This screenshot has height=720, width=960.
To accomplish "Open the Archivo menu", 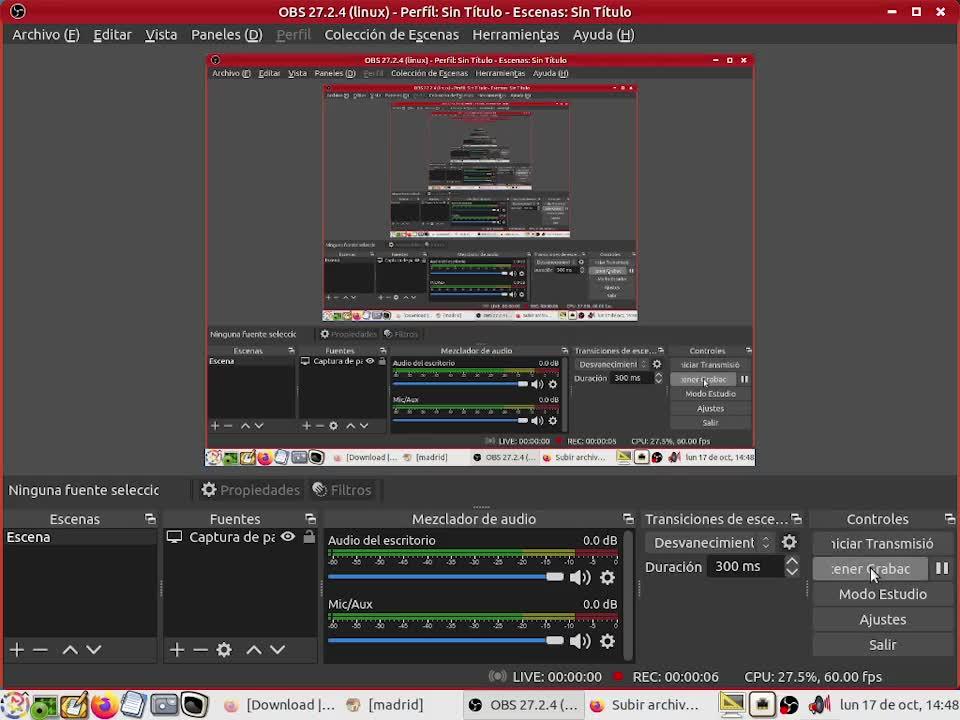I will (46, 35).
